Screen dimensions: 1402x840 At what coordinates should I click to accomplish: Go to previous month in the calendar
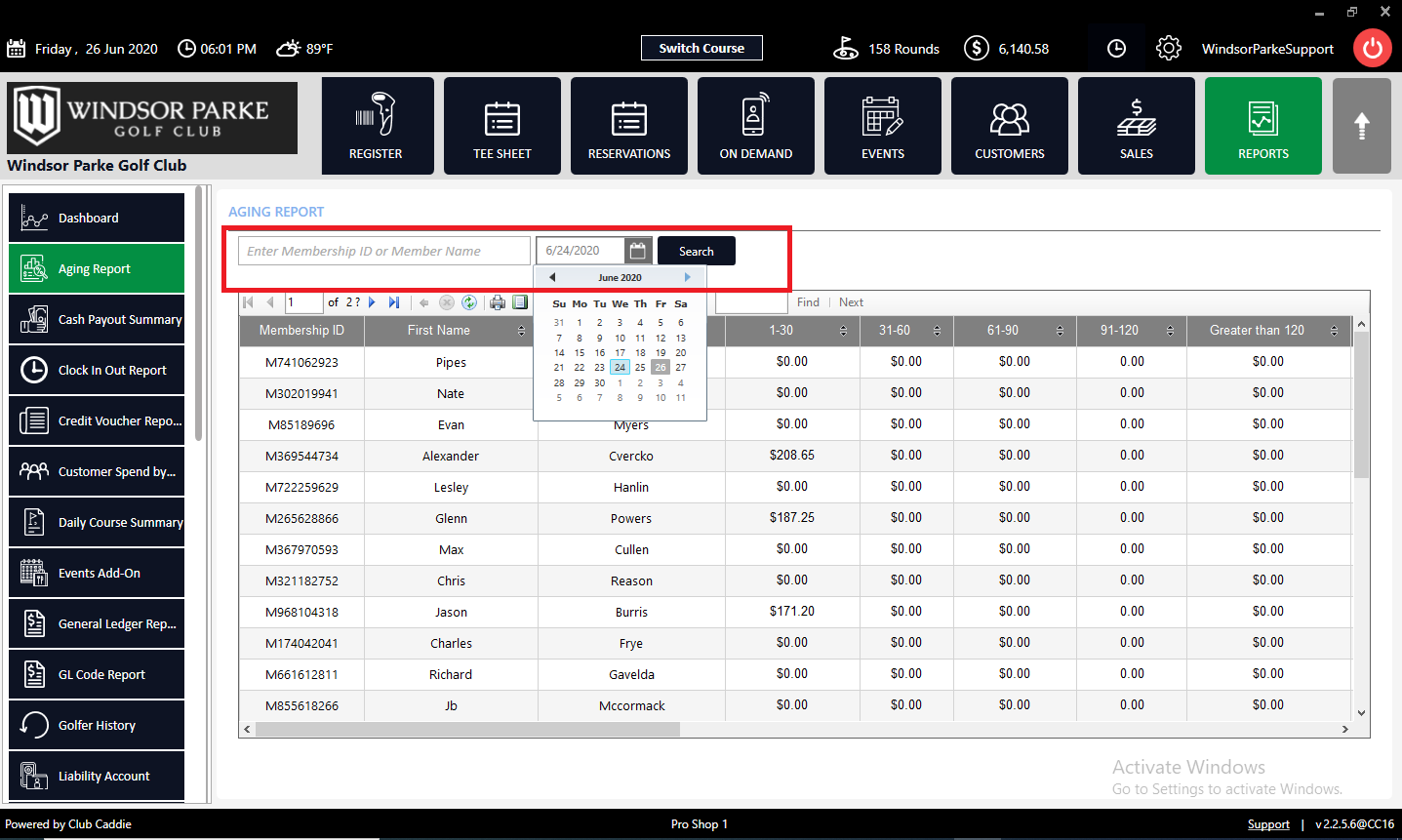click(552, 277)
